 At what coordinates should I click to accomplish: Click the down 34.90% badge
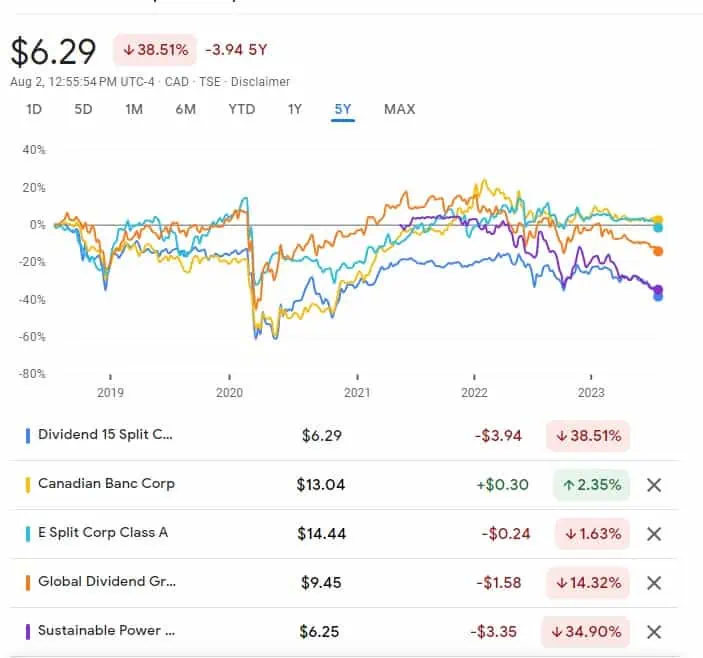pos(586,632)
